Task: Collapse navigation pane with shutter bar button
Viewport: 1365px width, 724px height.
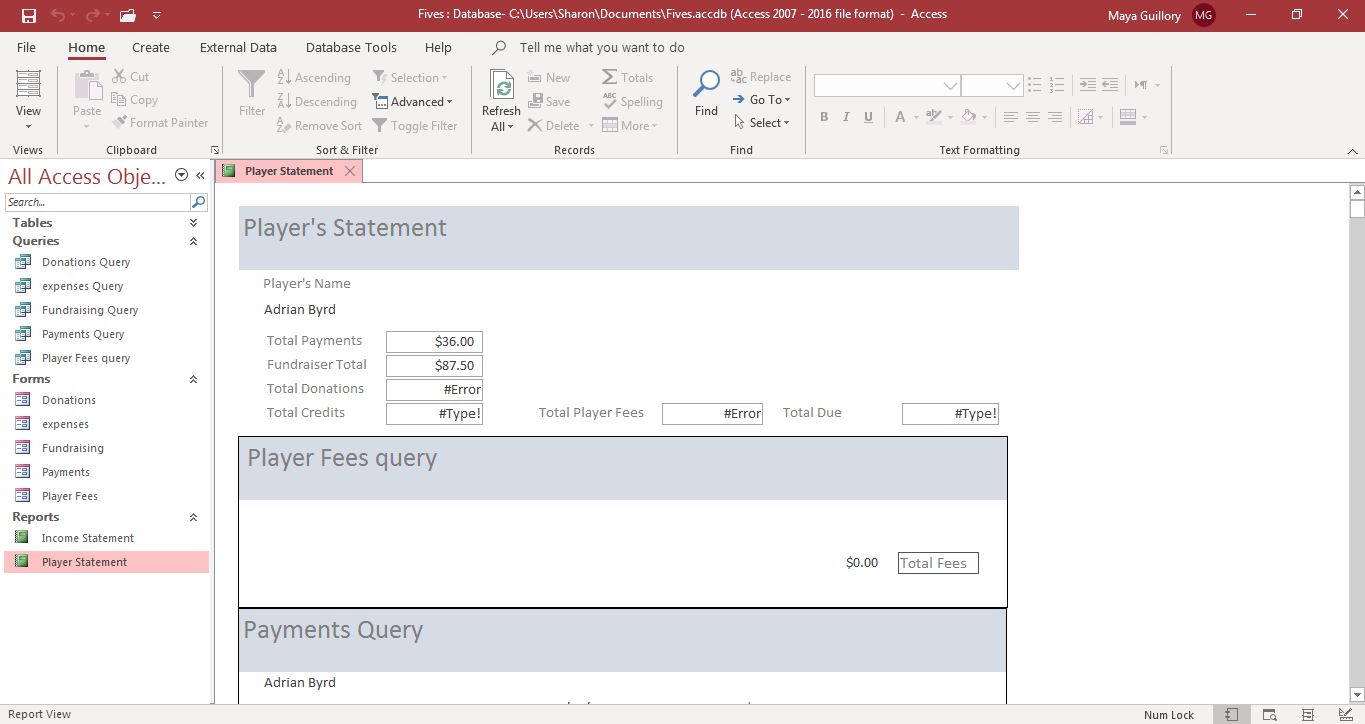Action: 200,175
